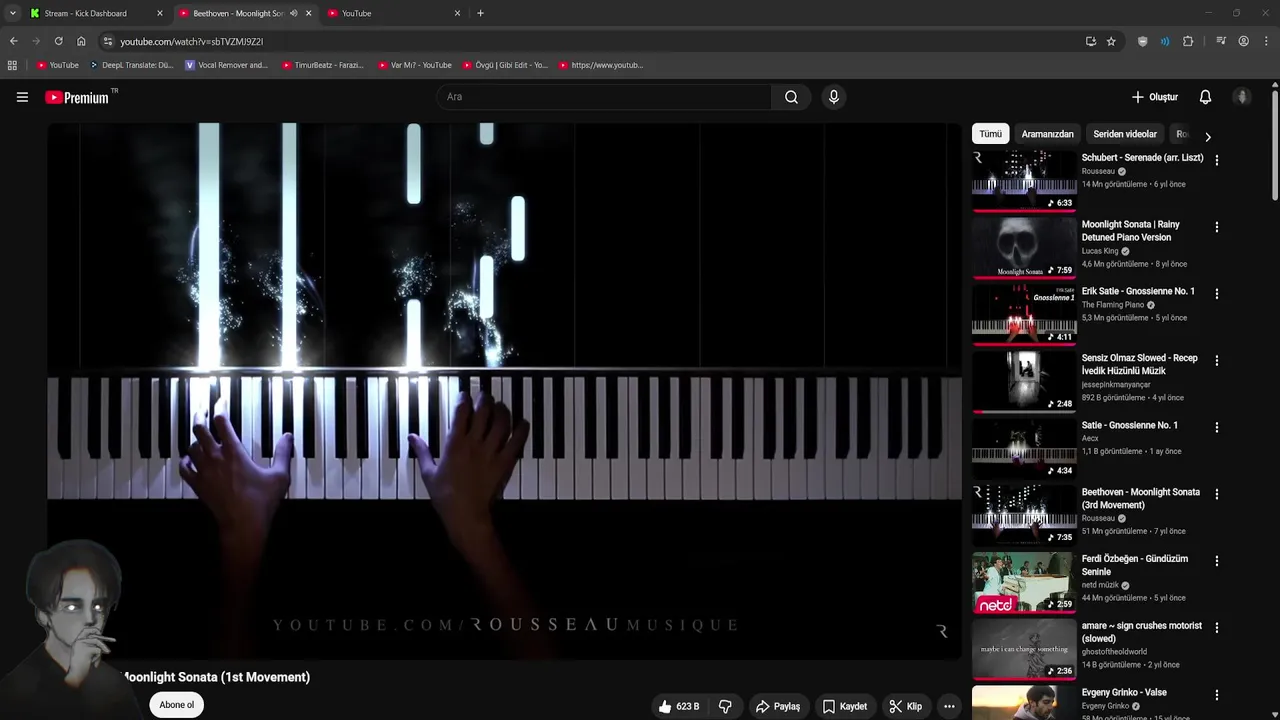Save the video with Kaydet
Screen dimensions: 1280x720
tap(845, 706)
